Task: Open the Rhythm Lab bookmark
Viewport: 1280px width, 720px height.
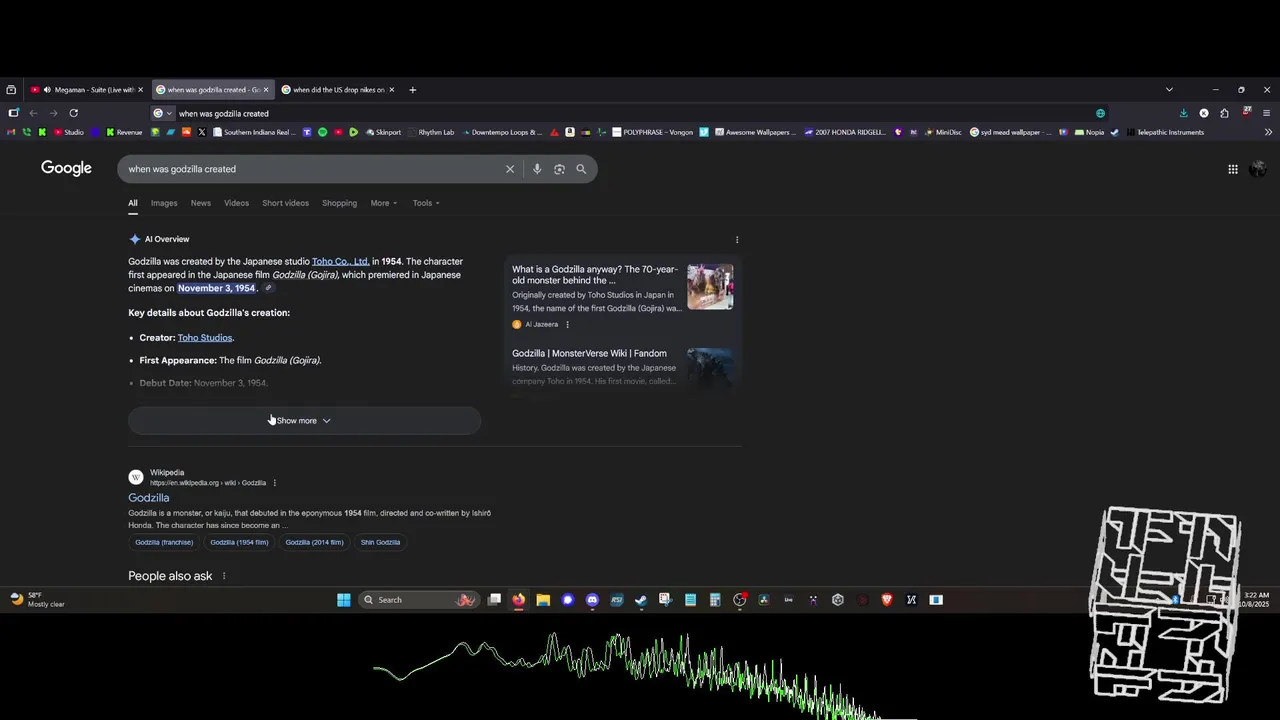Action: [430, 132]
